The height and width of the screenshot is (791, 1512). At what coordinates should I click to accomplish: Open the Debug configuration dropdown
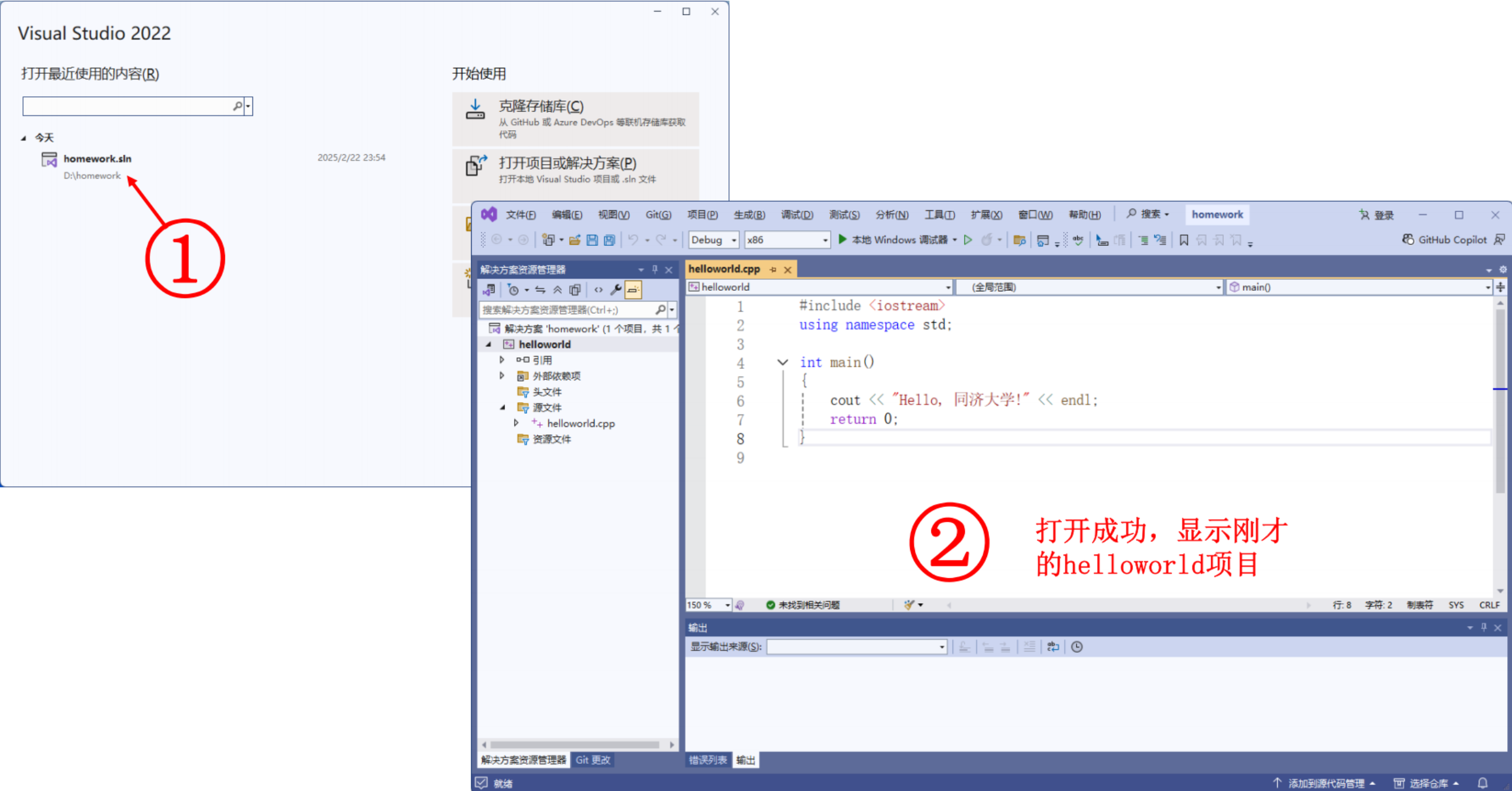(733, 240)
